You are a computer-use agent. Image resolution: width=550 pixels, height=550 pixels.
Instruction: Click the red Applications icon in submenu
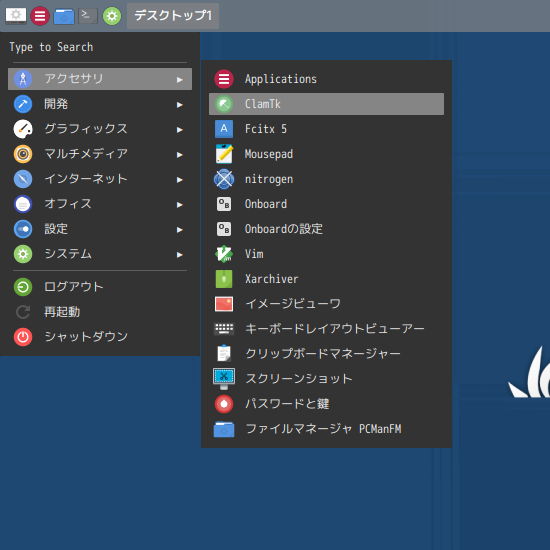tap(224, 79)
